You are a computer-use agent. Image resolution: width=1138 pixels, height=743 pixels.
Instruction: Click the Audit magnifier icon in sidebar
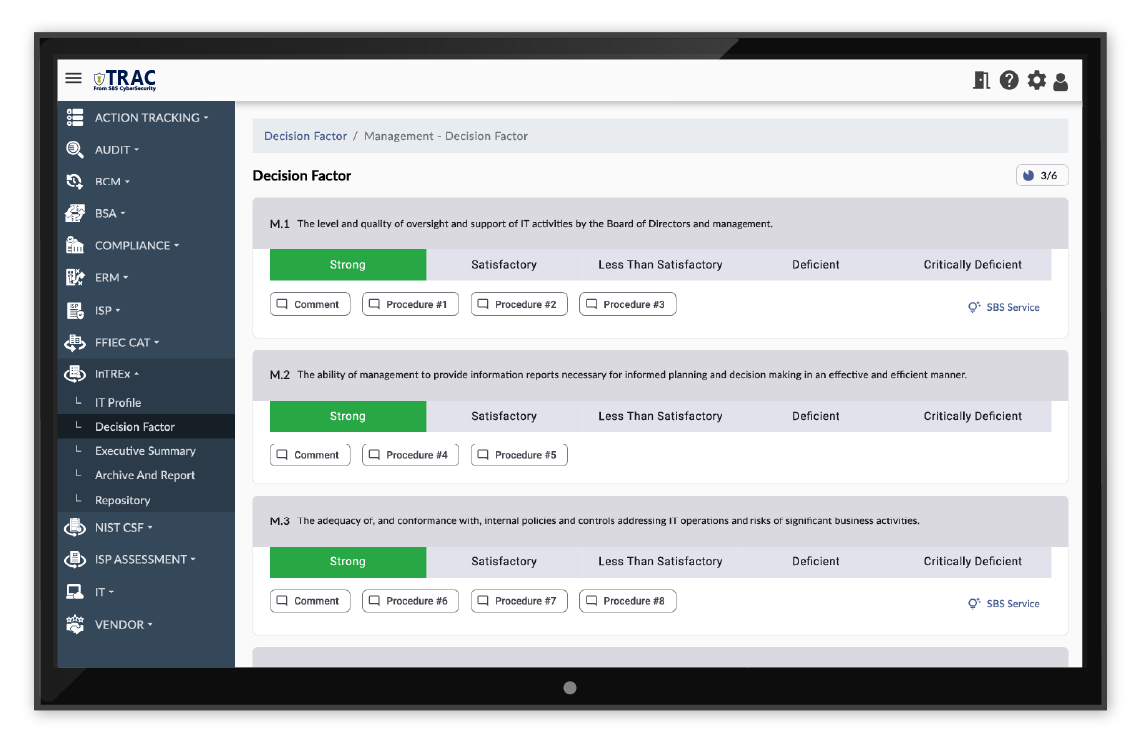(x=75, y=149)
